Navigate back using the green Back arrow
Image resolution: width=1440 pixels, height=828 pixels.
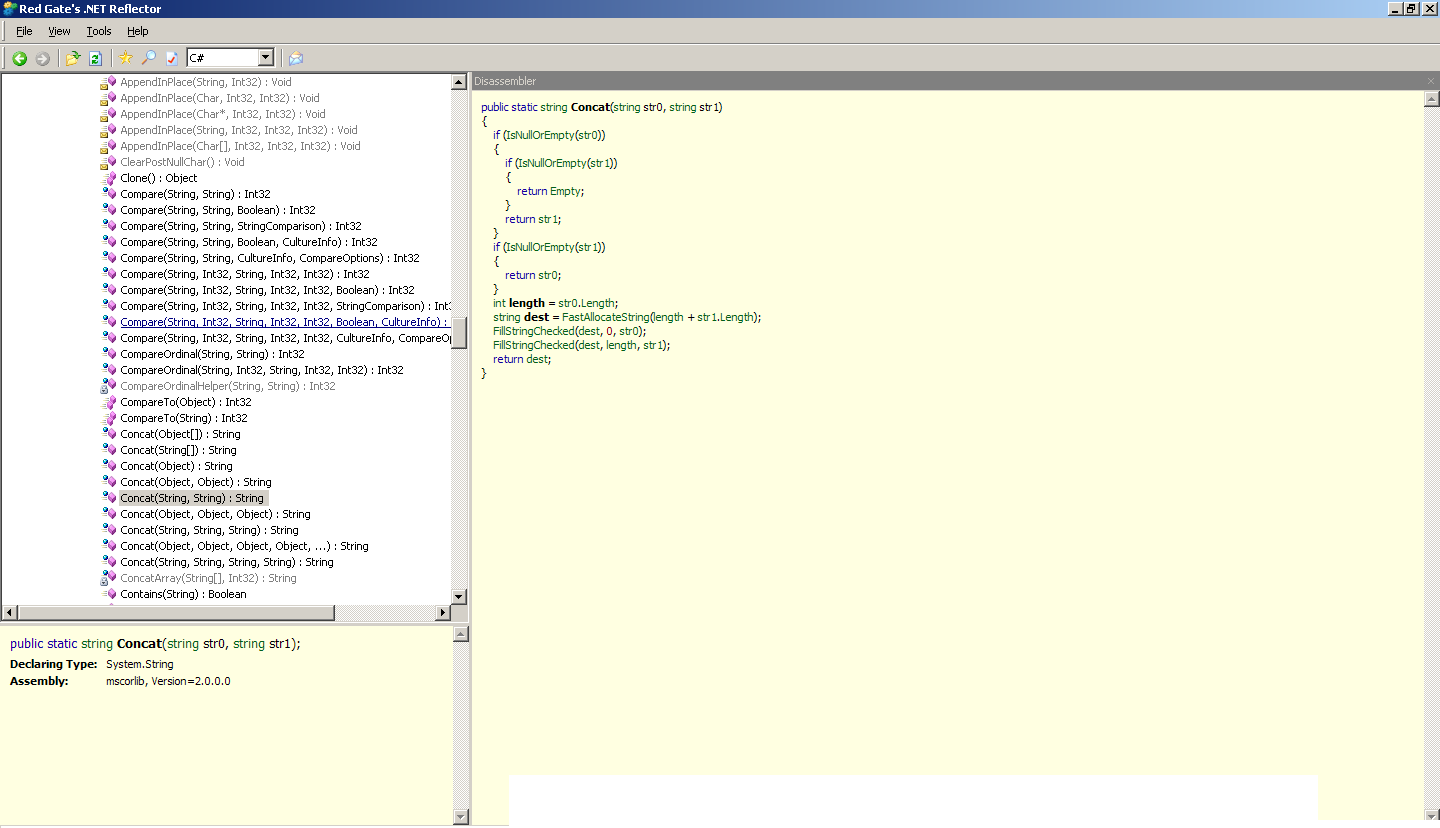(x=19, y=58)
